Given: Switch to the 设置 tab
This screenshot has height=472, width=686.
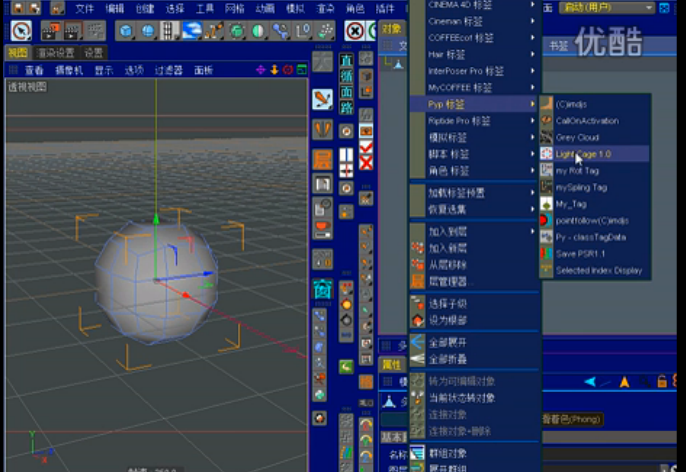Looking at the screenshot, I should click(x=93, y=53).
